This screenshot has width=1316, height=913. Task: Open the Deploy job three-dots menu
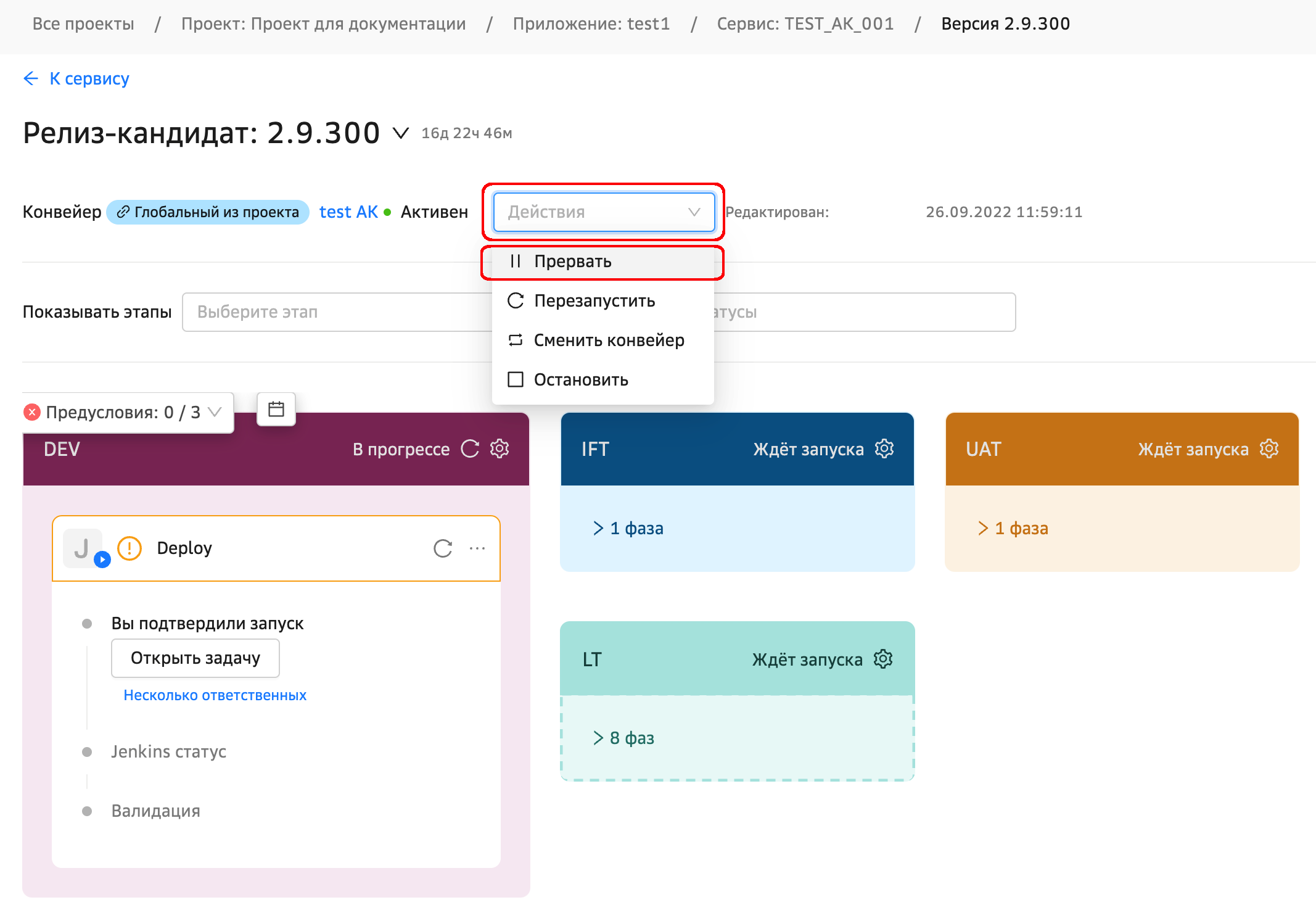477,548
